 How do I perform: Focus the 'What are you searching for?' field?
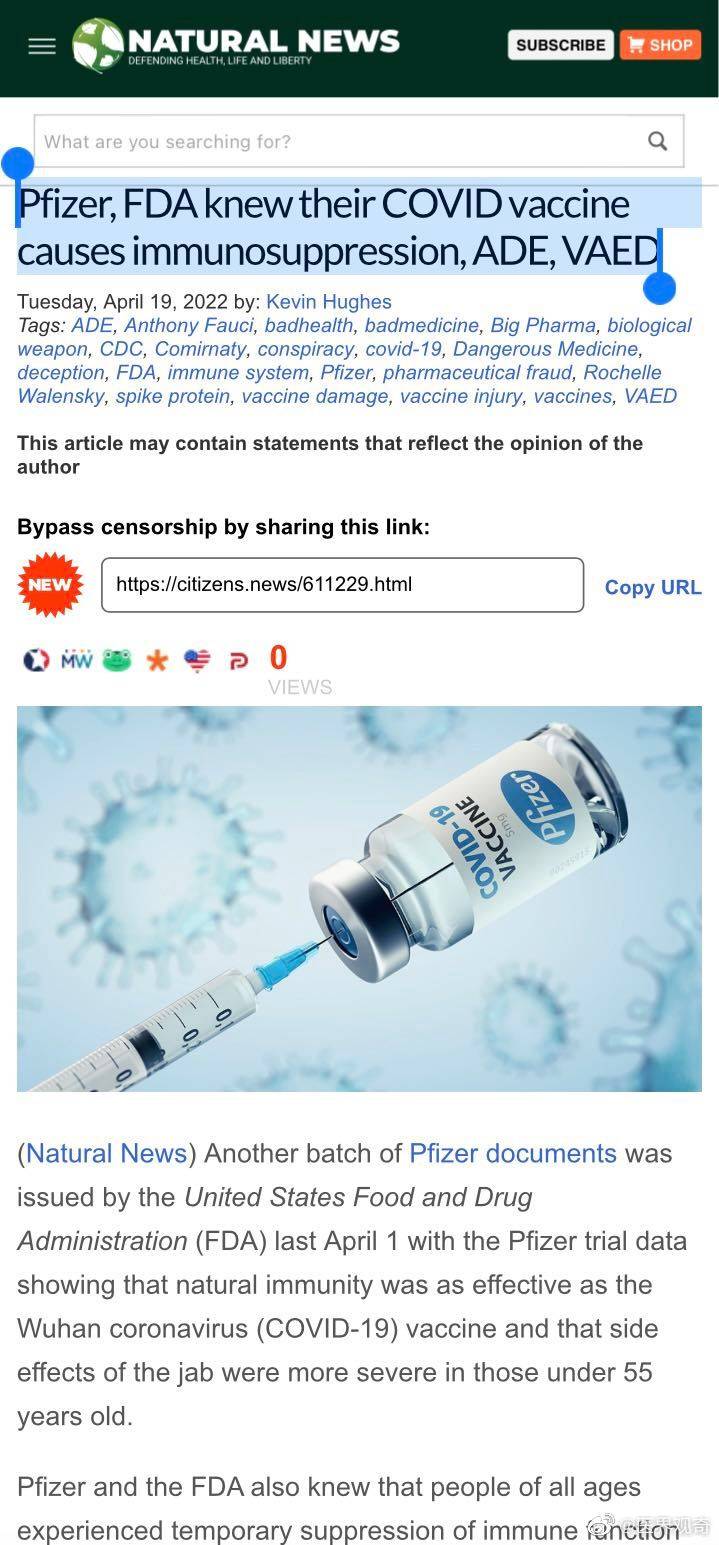[x=340, y=141]
